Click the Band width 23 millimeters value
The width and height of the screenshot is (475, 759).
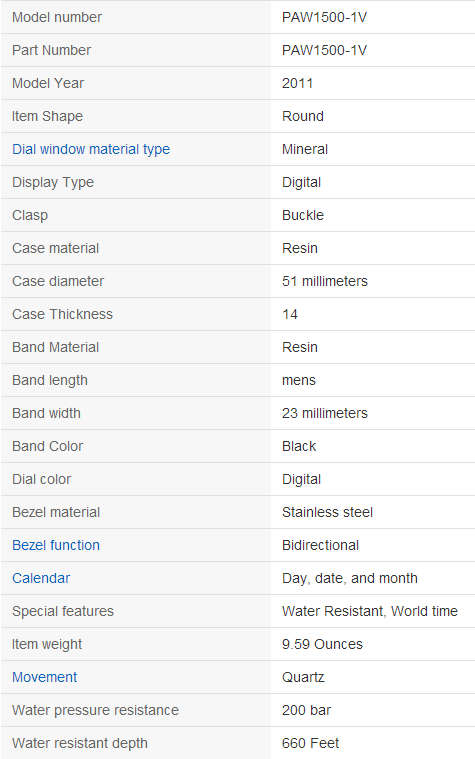point(325,413)
